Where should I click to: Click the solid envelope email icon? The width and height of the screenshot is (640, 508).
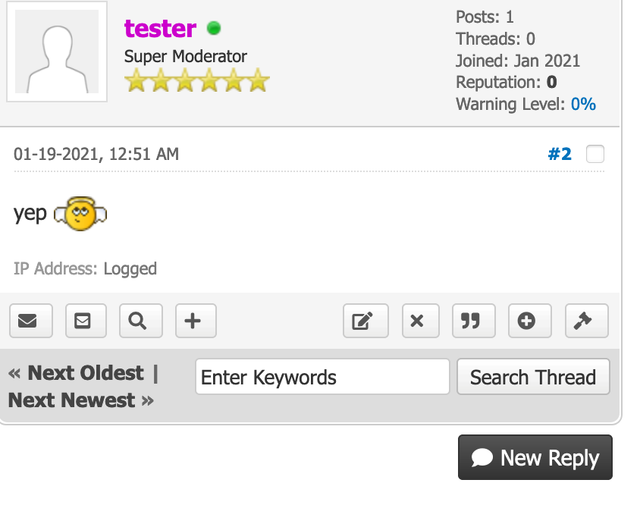point(30,321)
